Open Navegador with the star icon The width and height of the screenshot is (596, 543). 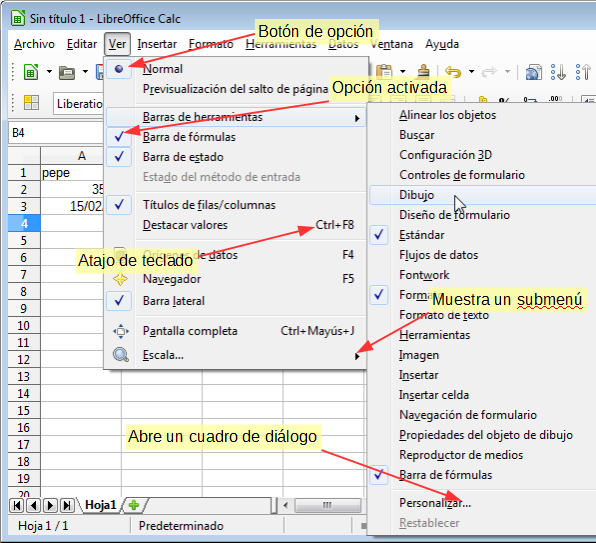120,279
